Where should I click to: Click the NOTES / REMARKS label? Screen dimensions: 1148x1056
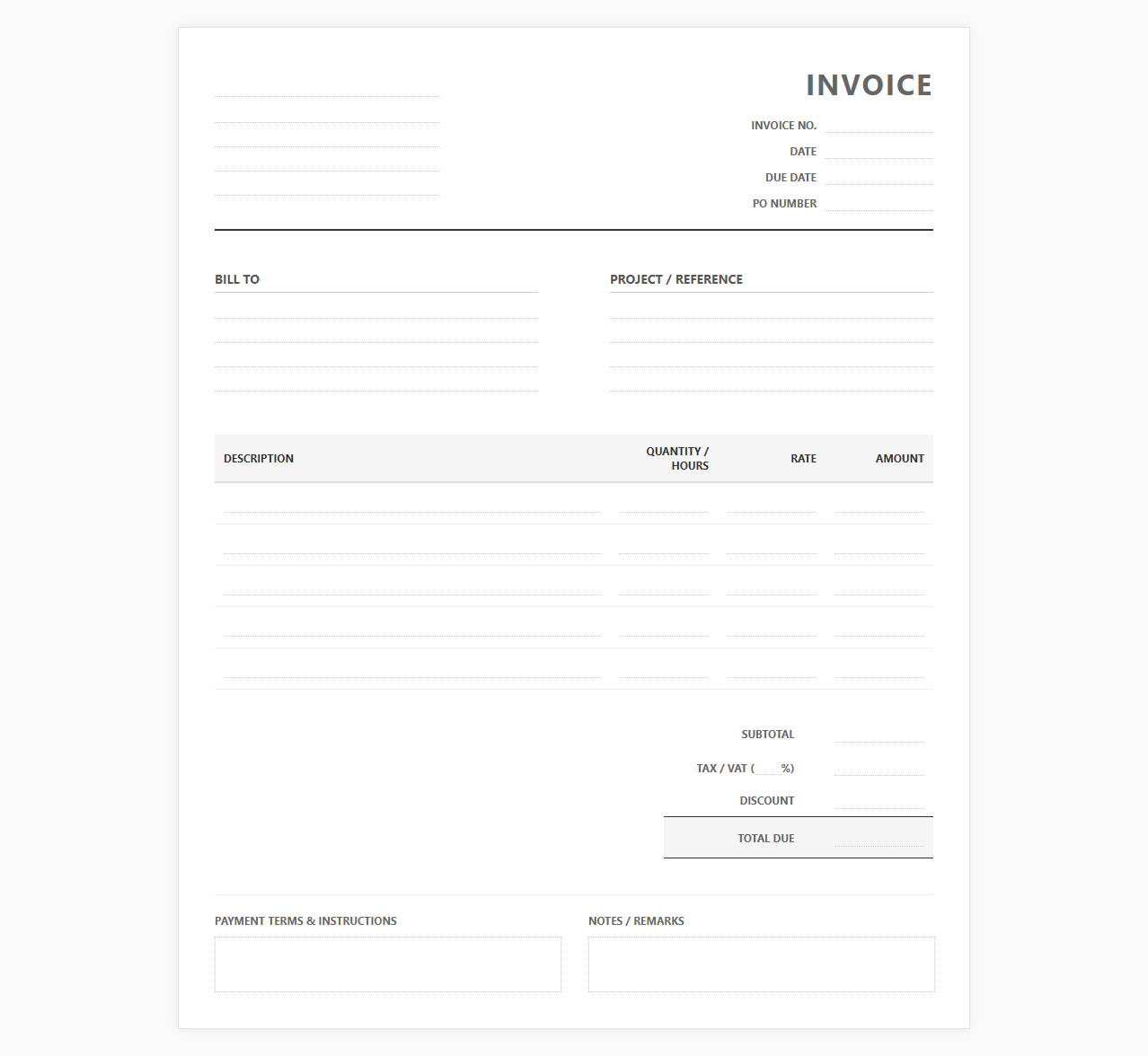[x=636, y=920]
